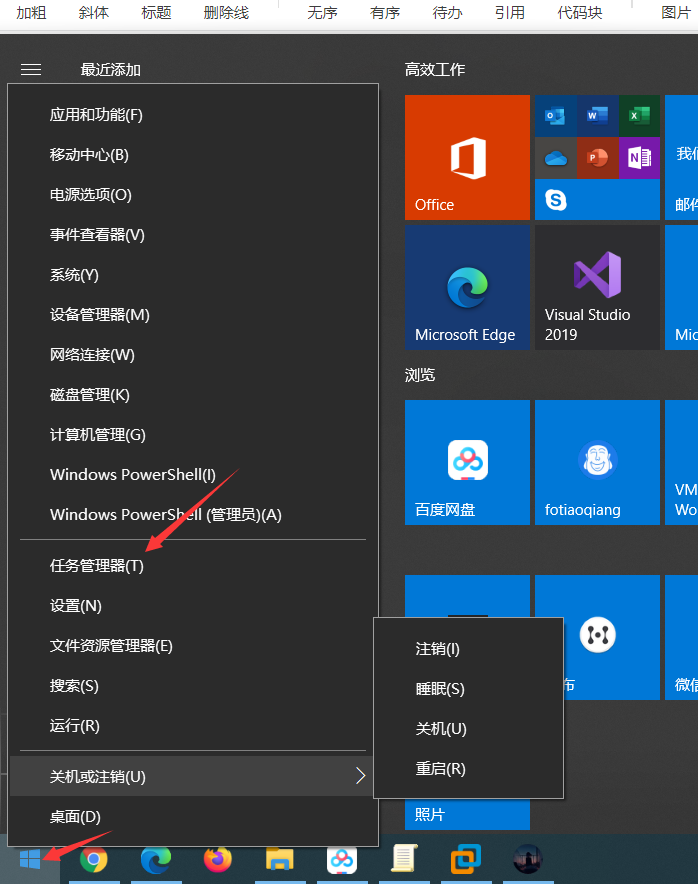Select 运行(R) menu entry
The image size is (698, 884).
click(193, 726)
